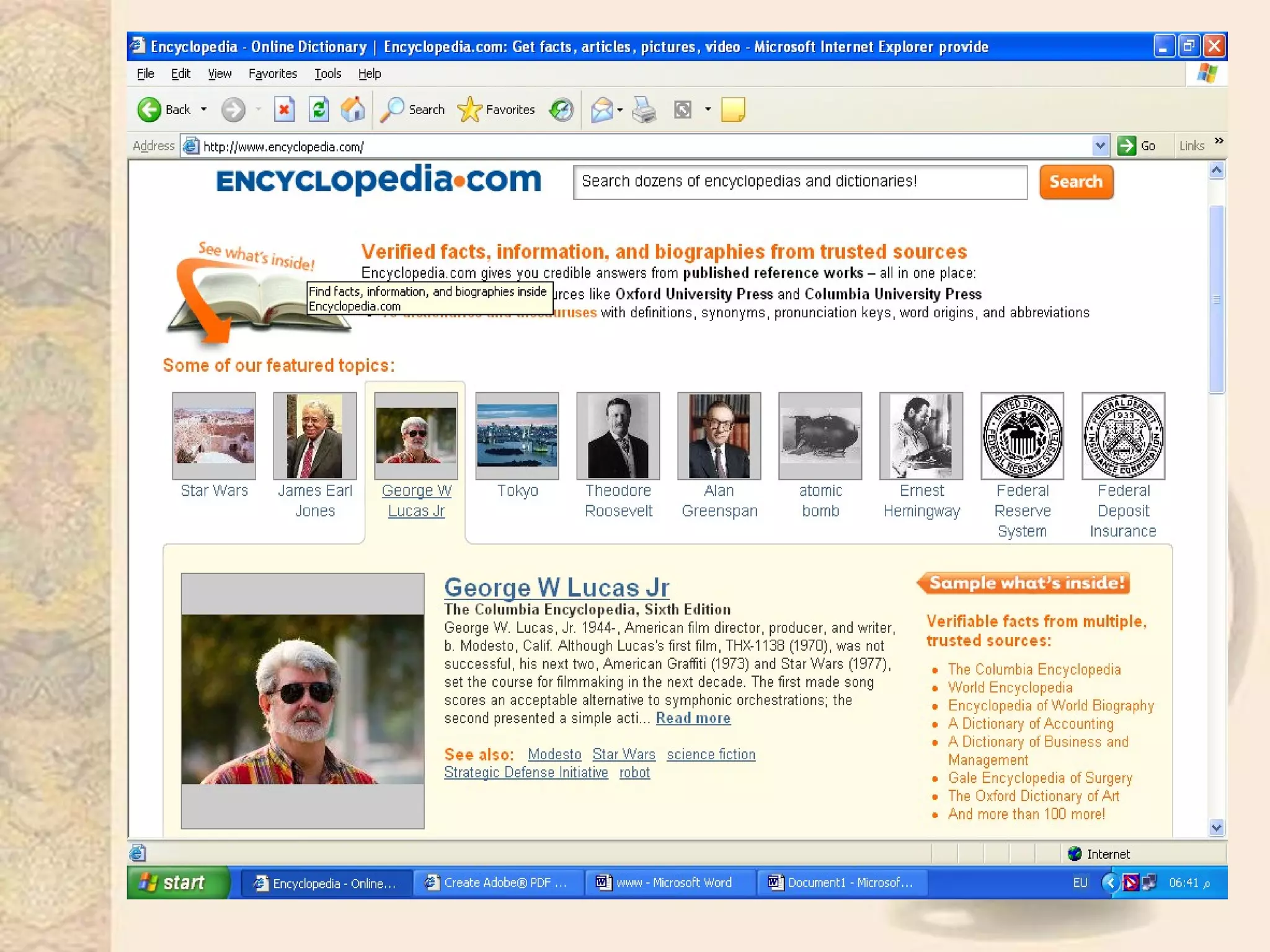Open the History toolbar icon
Viewport: 1270px width, 952px height.
[561, 110]
